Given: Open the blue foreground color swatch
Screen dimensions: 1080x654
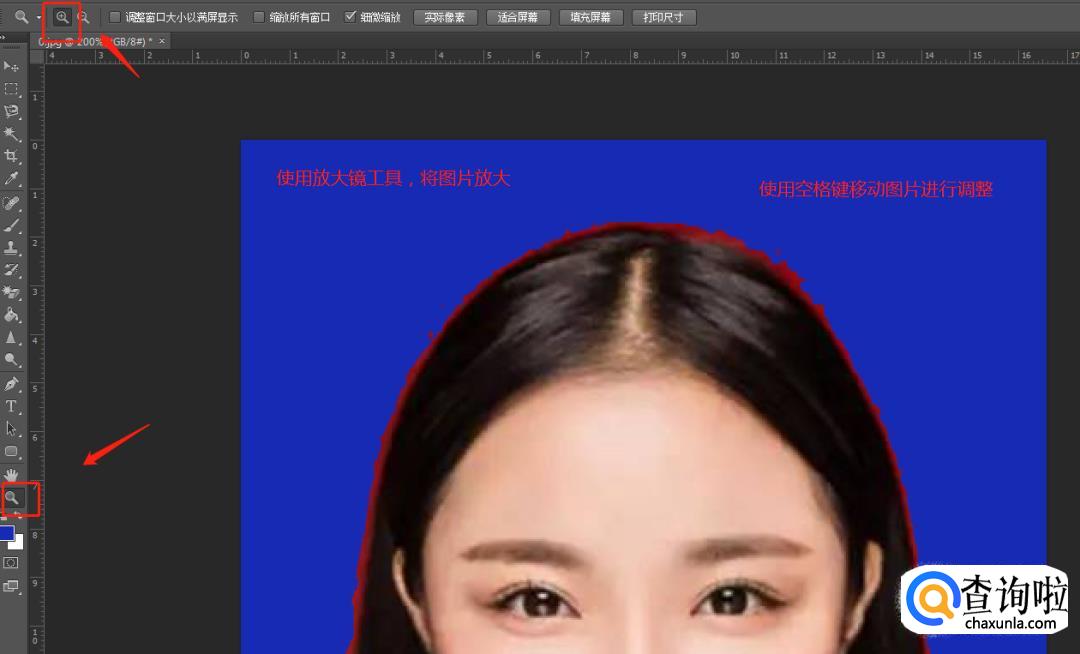Looking at the screenshot, I should [x=7, y=534].
